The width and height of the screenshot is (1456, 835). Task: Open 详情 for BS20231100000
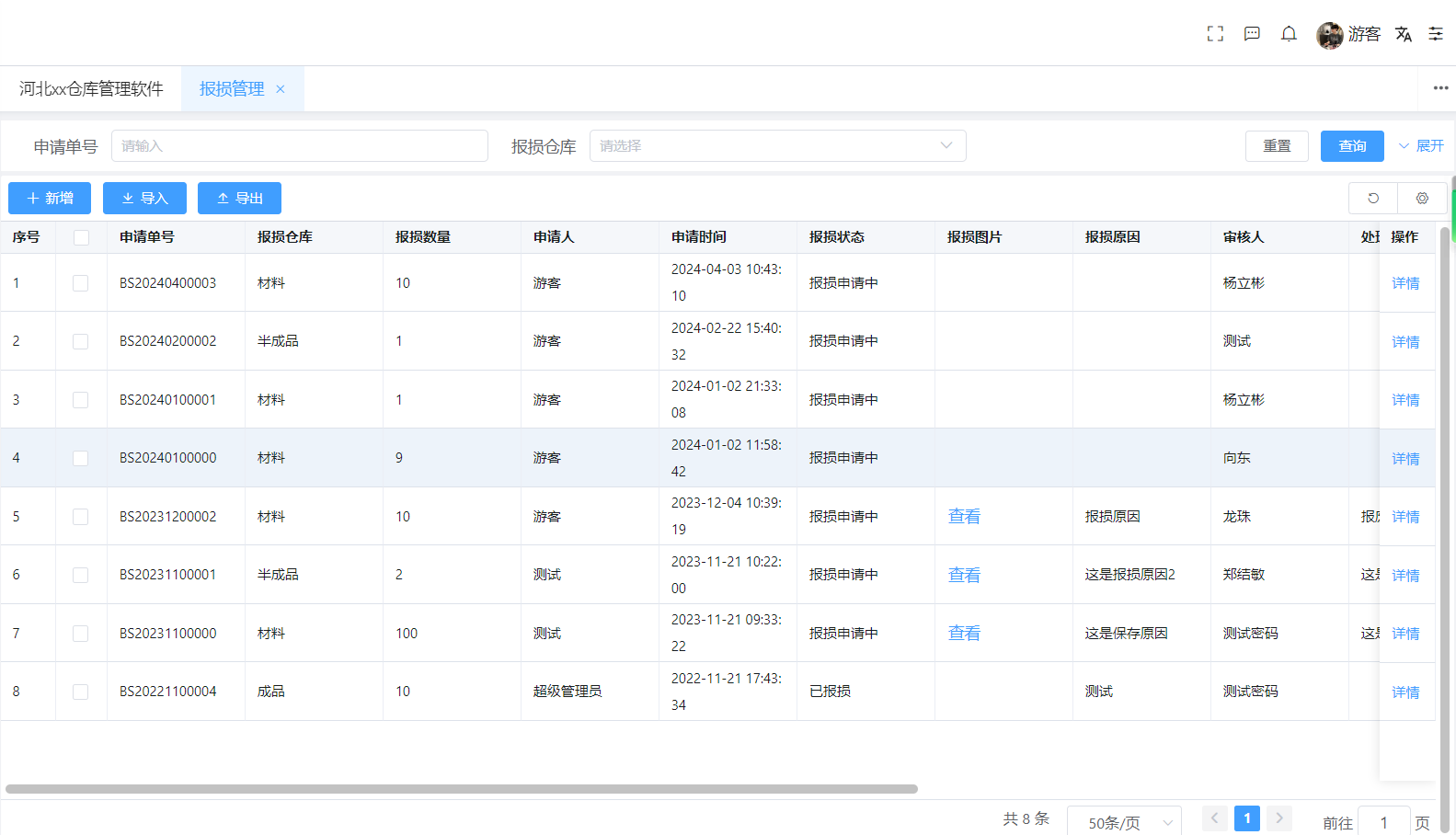pyautogui.click(x=1405, y=634)
